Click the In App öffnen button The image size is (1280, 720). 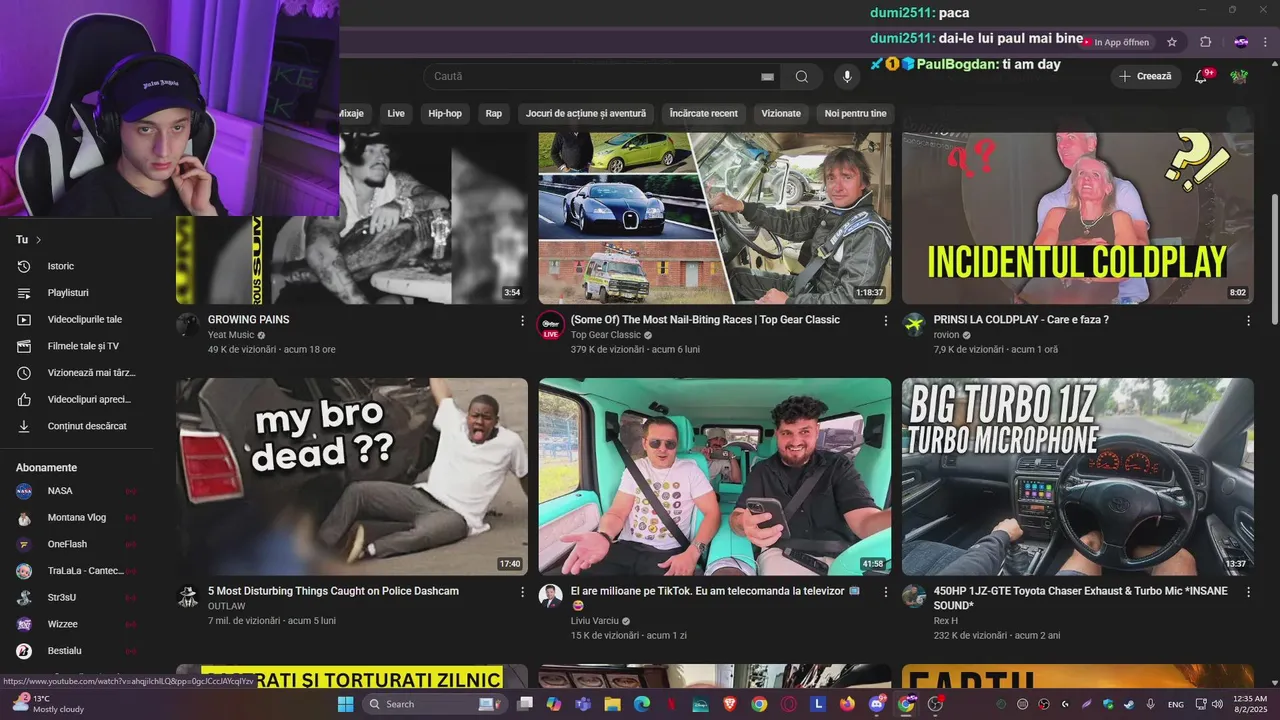1116,42
